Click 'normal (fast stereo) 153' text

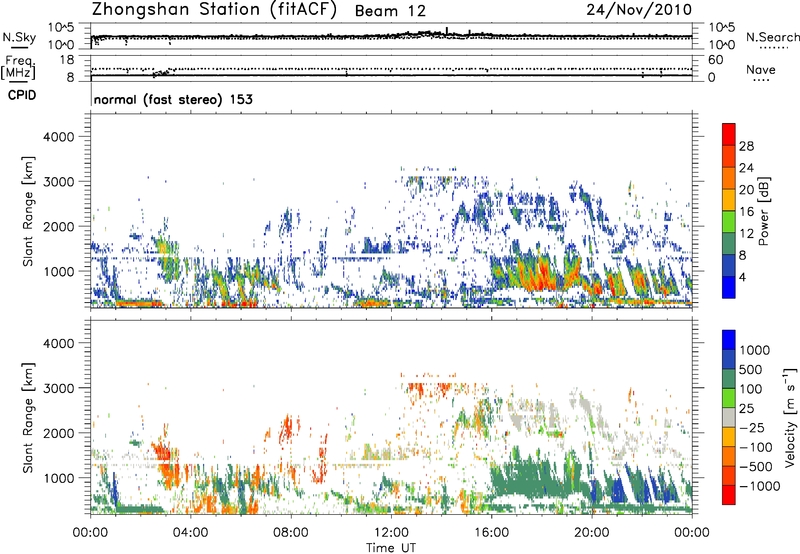[173, 99]
